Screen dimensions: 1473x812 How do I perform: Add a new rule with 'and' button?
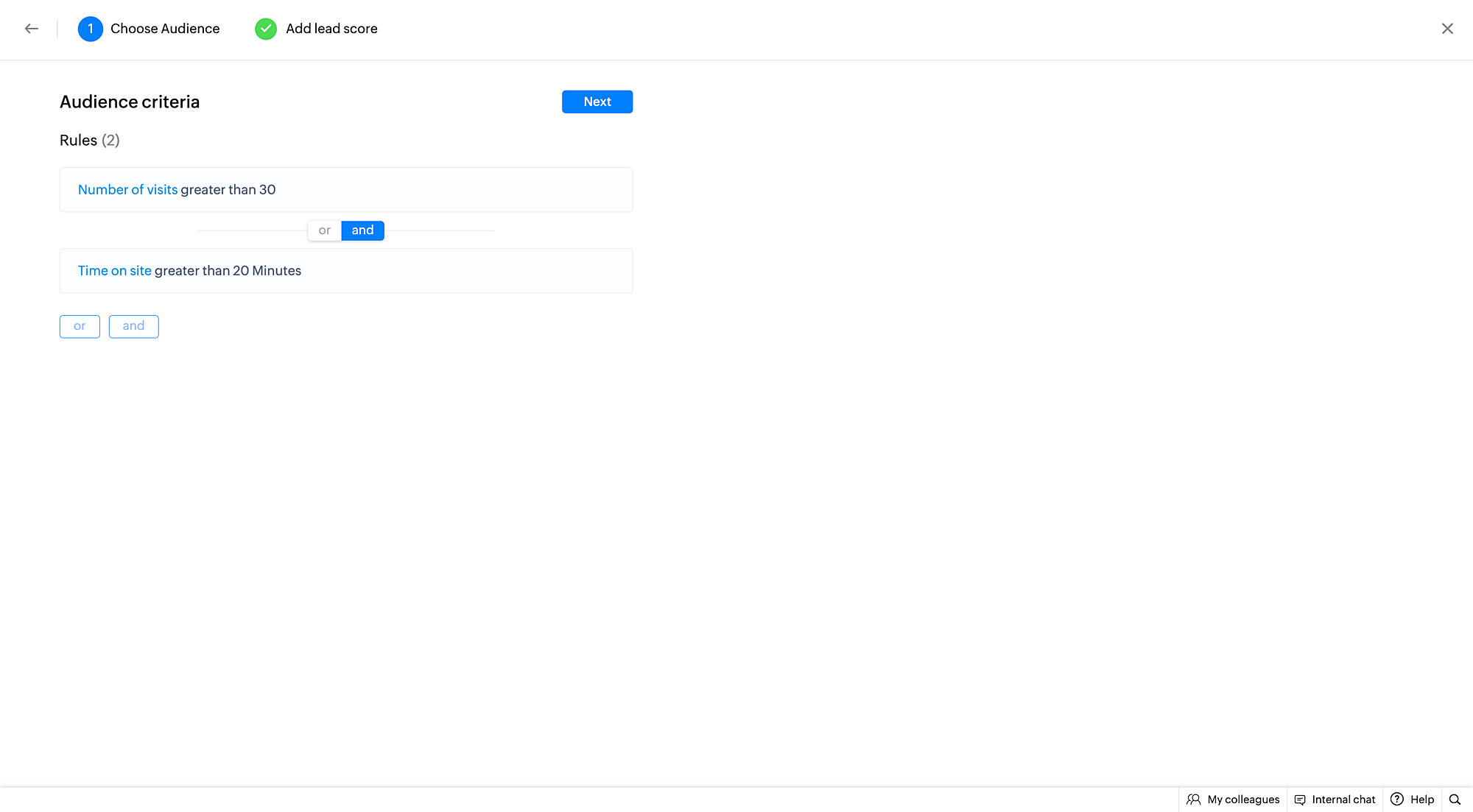[133, 326]
